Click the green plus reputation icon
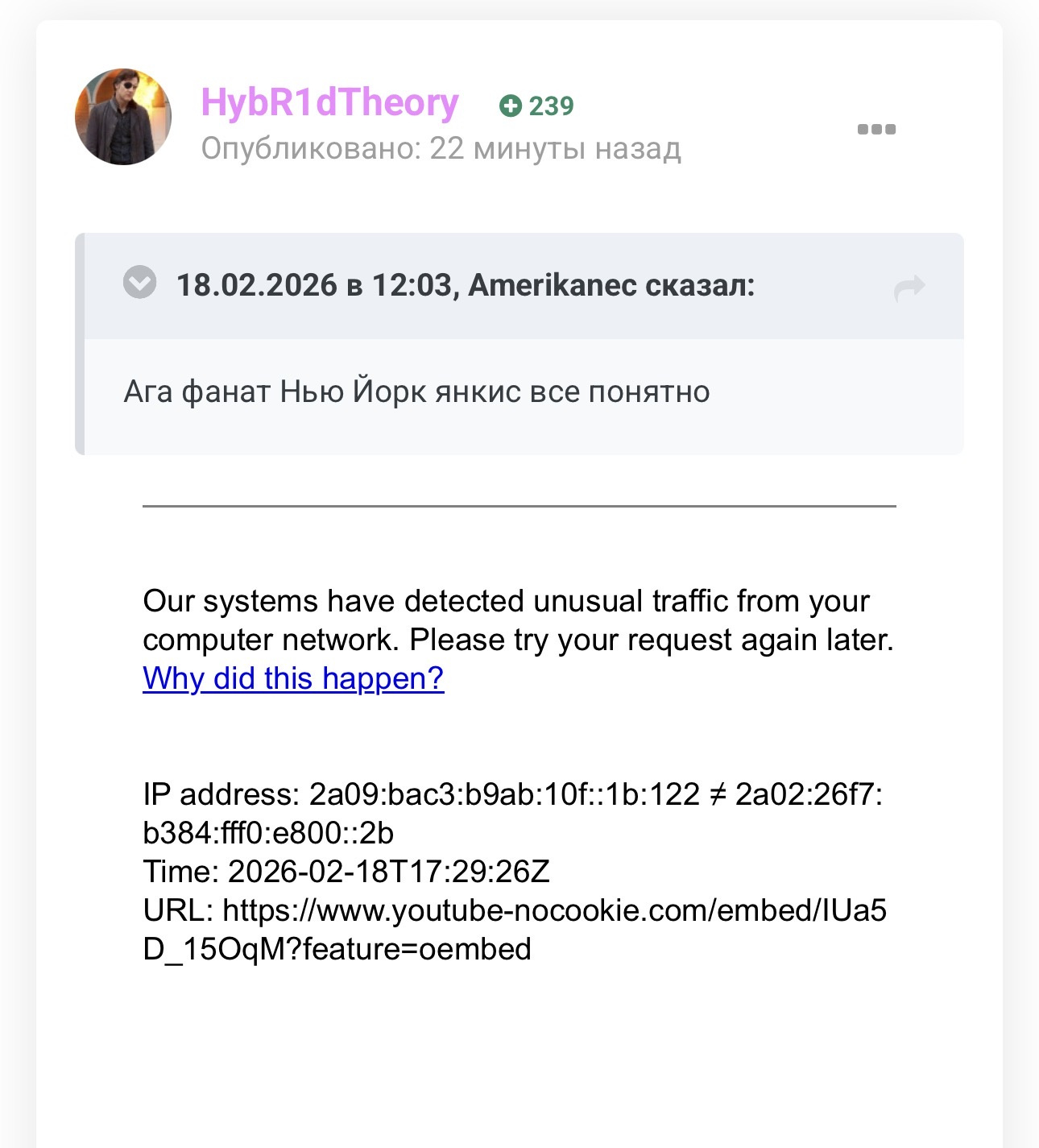This screenshot has width=1039, height=1148. [510, 106]
